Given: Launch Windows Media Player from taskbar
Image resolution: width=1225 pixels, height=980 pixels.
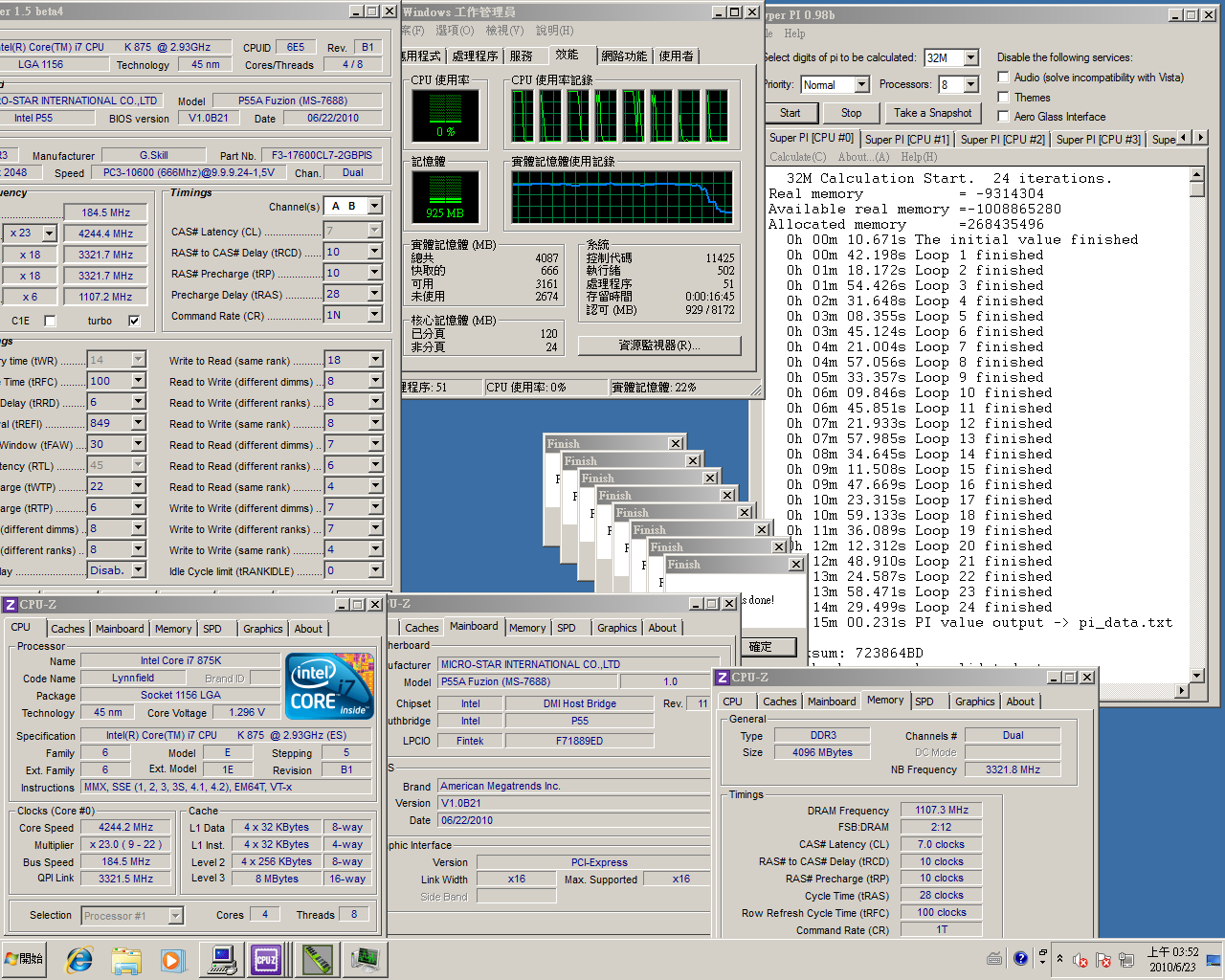Looking at the screenshot, I should pos(172,960).
